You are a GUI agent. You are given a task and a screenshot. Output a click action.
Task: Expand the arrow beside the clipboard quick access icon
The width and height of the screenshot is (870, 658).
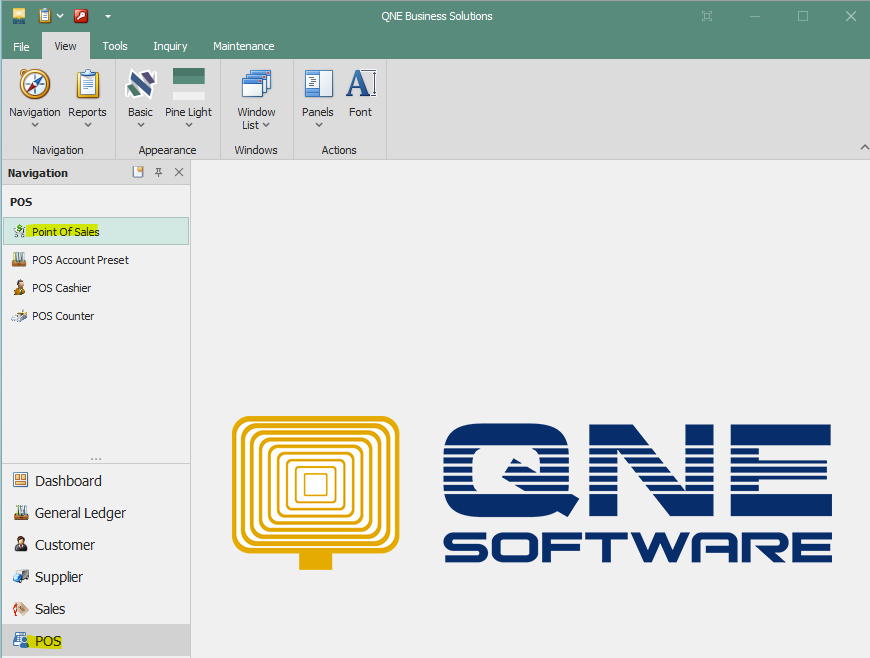[x=60, y=16]
